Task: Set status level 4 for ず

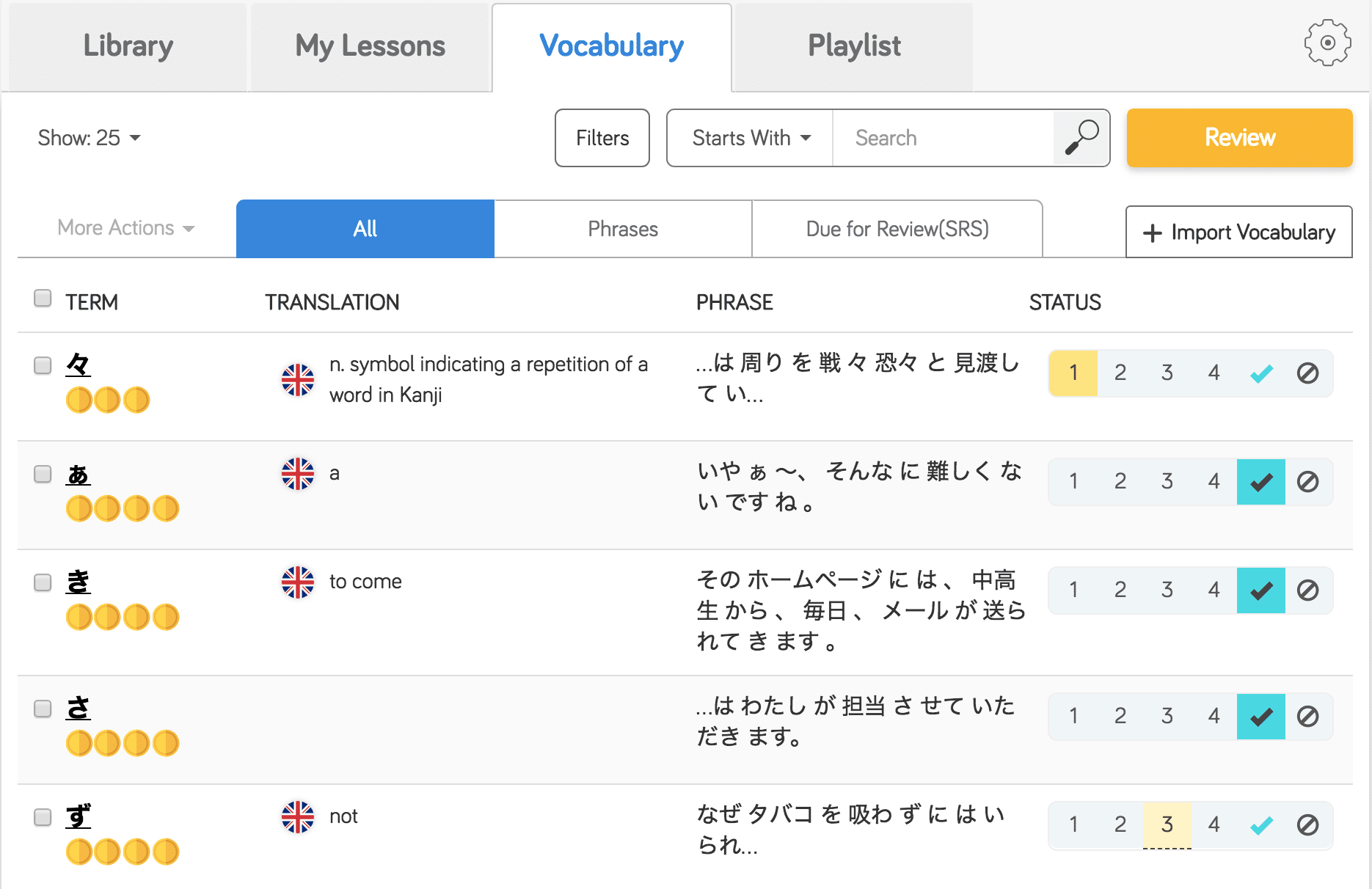Action: click(1214, 825)
